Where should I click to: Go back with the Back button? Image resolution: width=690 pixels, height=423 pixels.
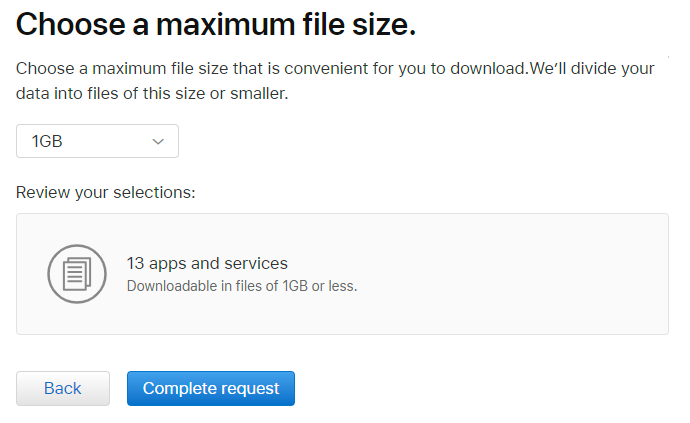[x=62, y=388]
